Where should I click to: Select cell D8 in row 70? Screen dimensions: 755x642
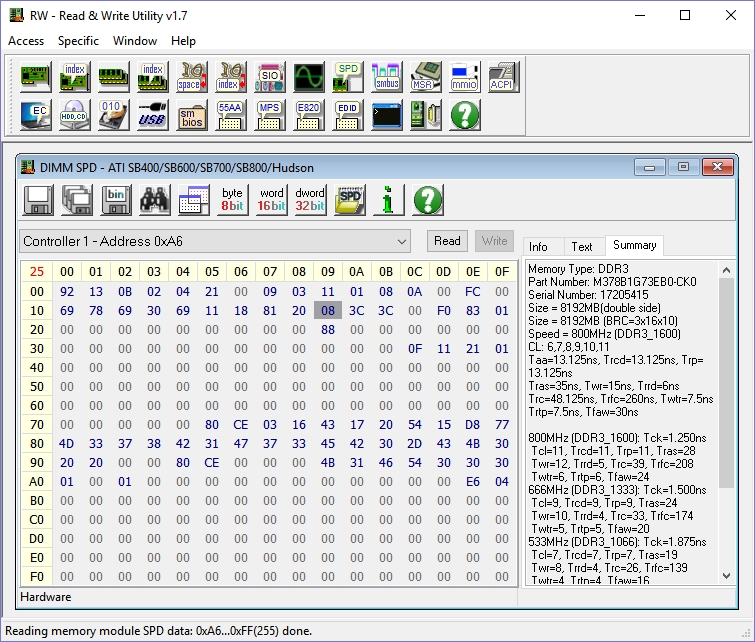click(473, 424)
